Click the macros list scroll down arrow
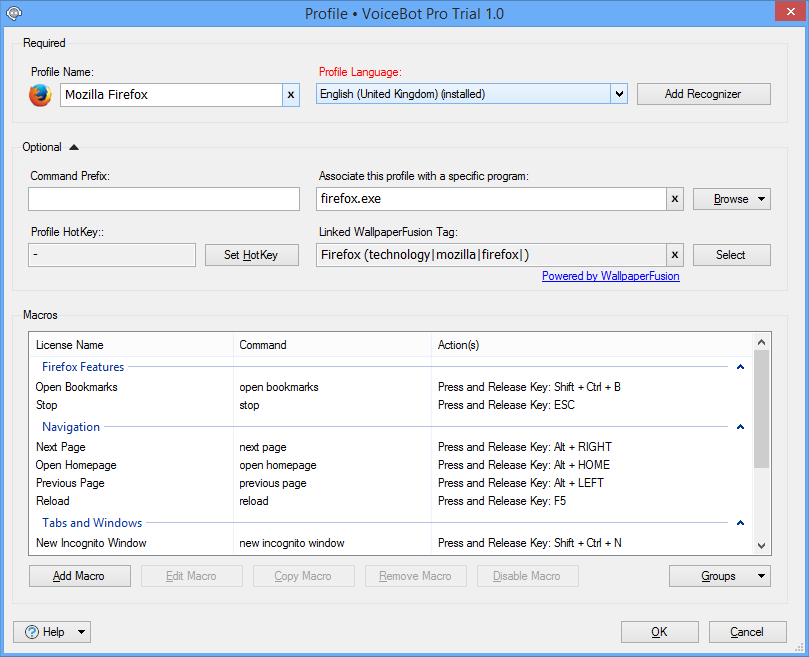Image resolution: width=809 pixels, height=657 pixels. click(x=762, y=546)
